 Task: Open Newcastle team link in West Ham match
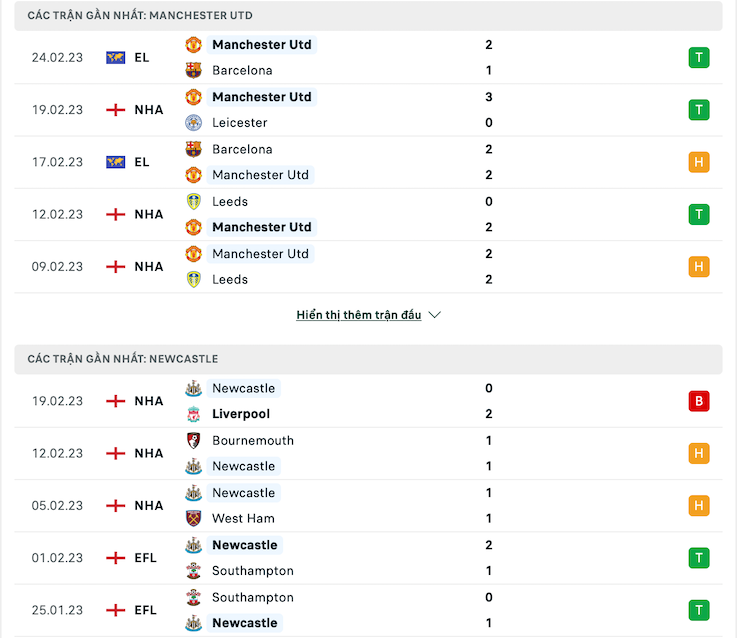pyautogui.click(x=243, y=493)
